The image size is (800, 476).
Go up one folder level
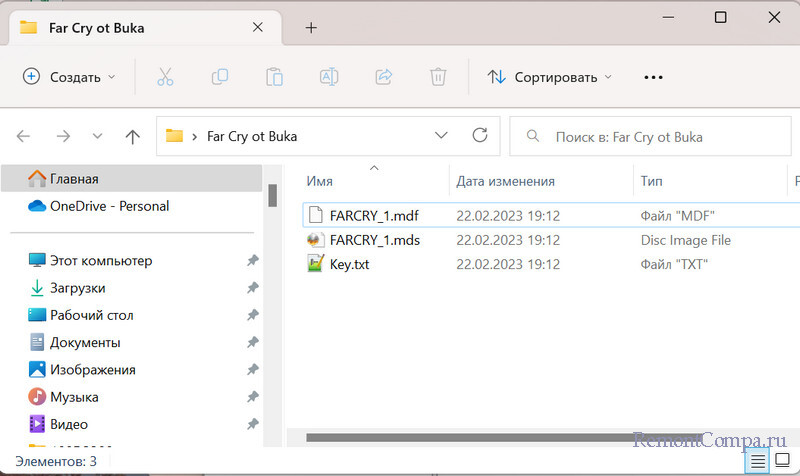tap(133, 136)
